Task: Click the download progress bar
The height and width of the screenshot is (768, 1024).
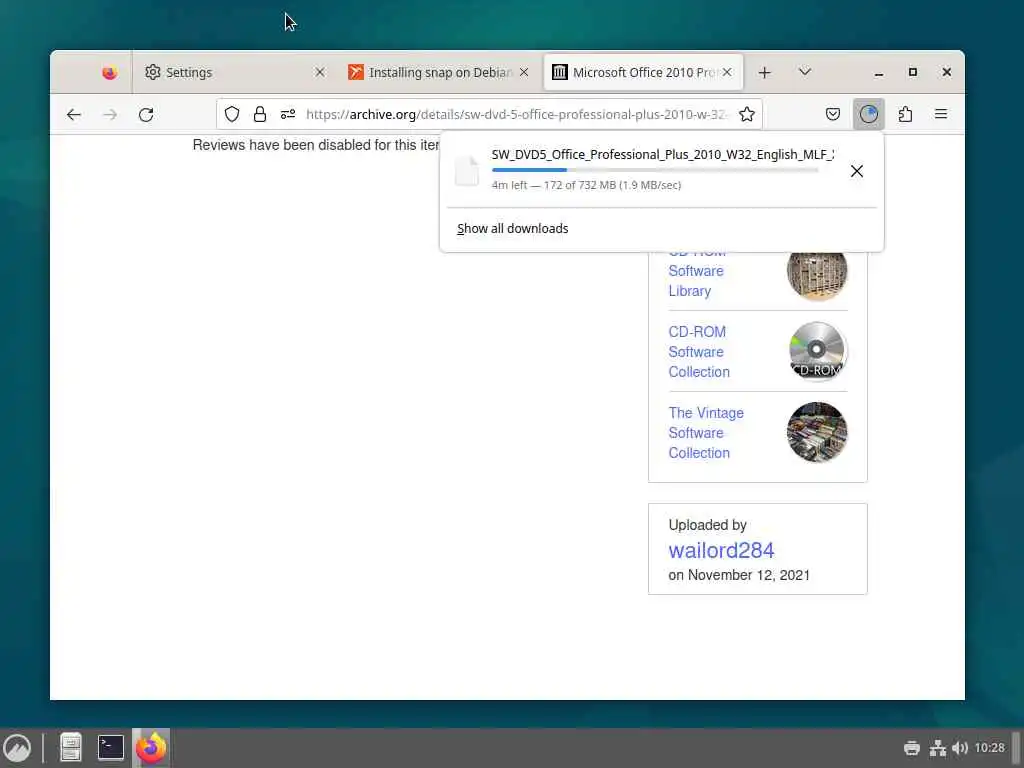Action: (655, 170)
